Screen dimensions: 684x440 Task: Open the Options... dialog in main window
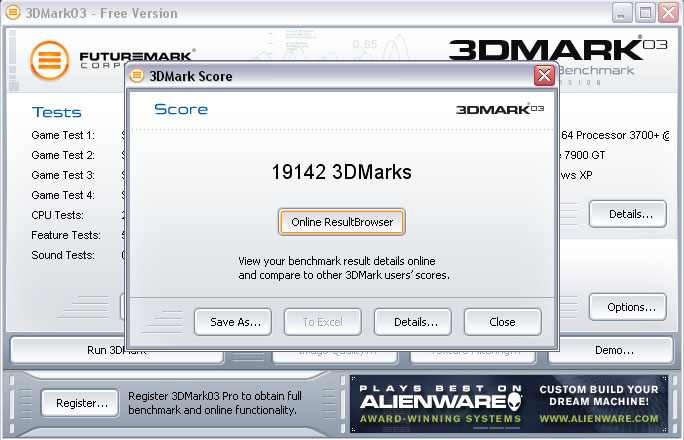(628, 307)
